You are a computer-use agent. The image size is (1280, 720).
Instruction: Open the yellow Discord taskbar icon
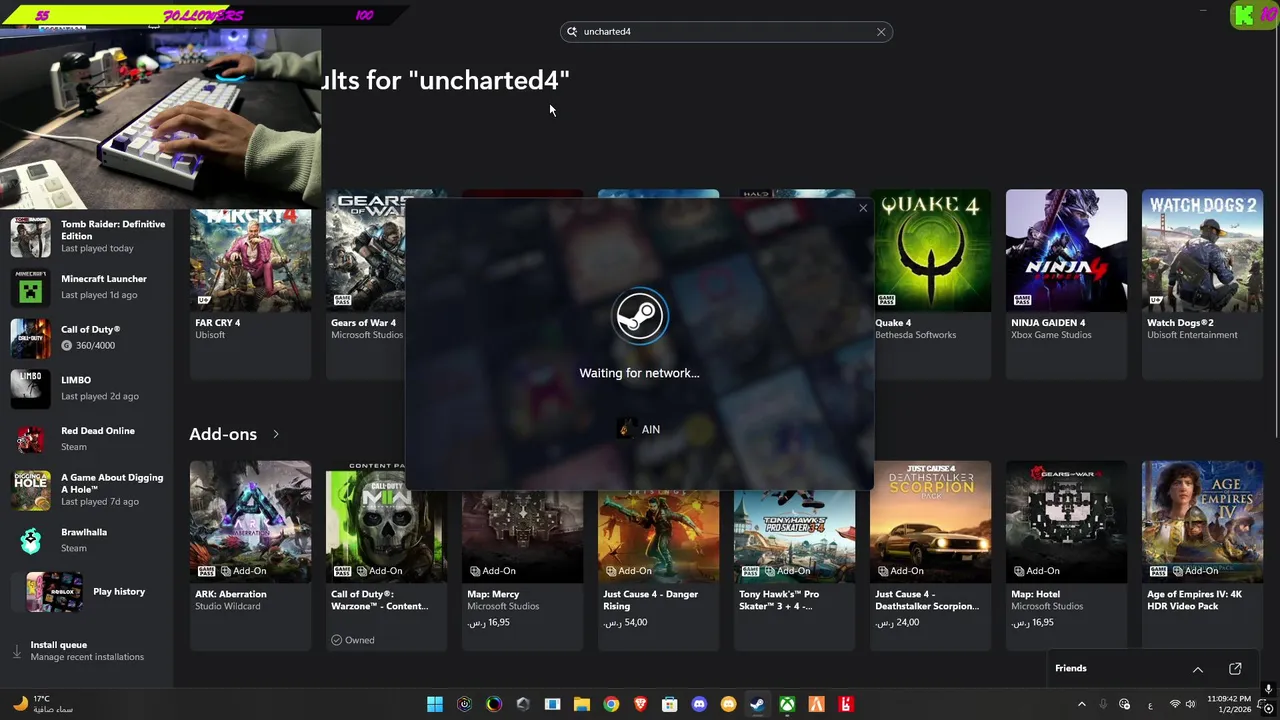click(728, 704)
